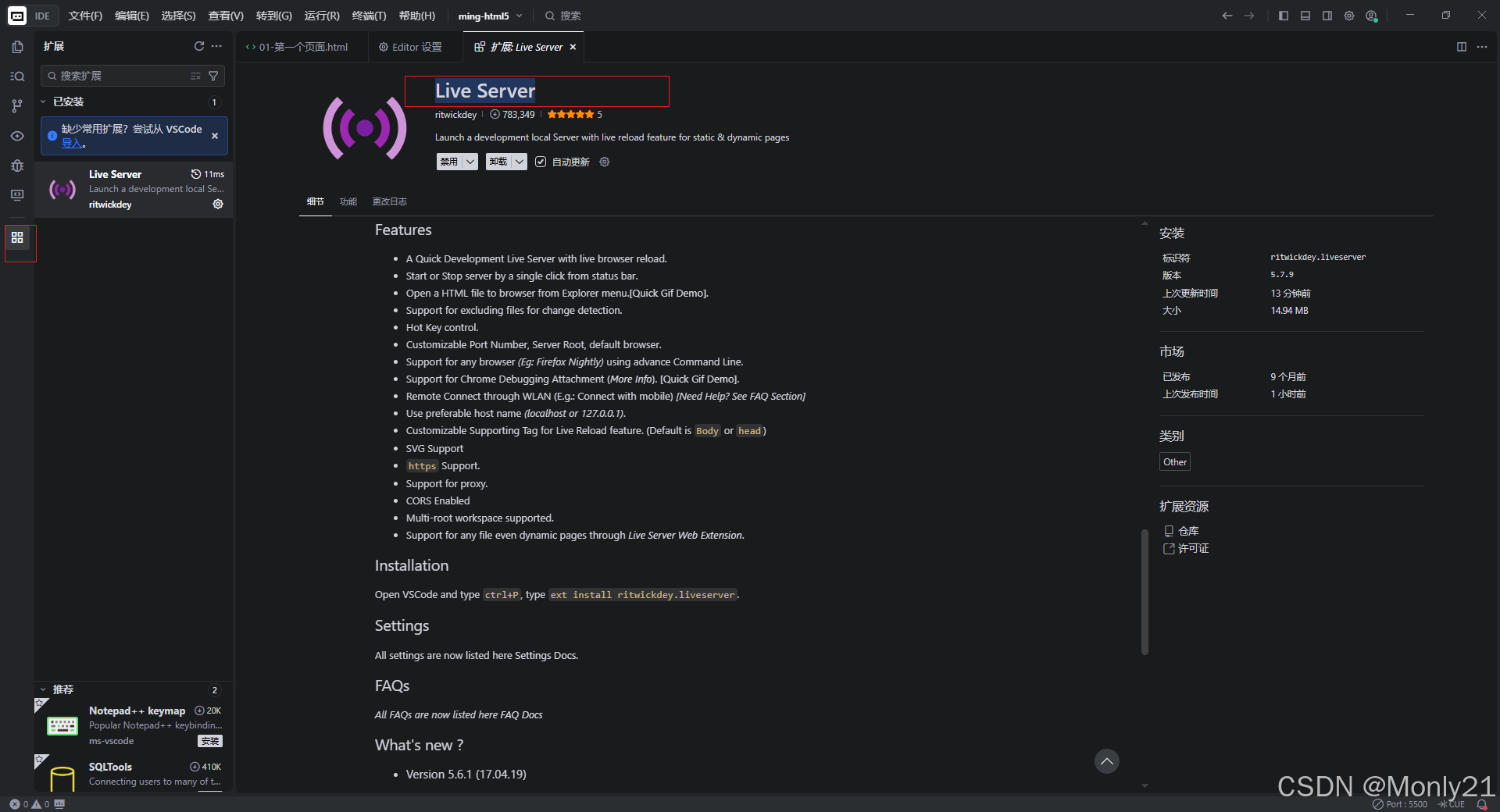The image size is (1500, 812).
Task: Dismiss the VSCode import notice
Action: tap(215, 136)
